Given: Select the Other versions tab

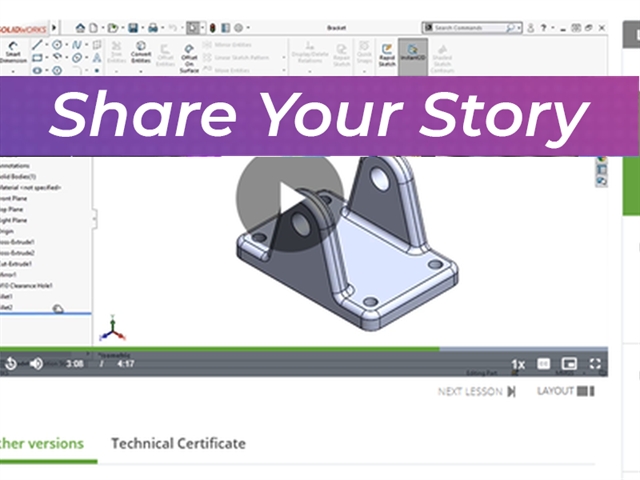Looking at the screenshot, I should [42, 443].
